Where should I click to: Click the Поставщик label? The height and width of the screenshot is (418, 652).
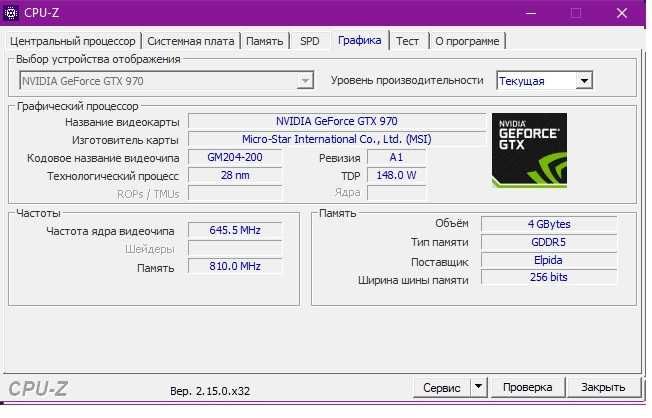pyautogui.click(x=440, y=262)
